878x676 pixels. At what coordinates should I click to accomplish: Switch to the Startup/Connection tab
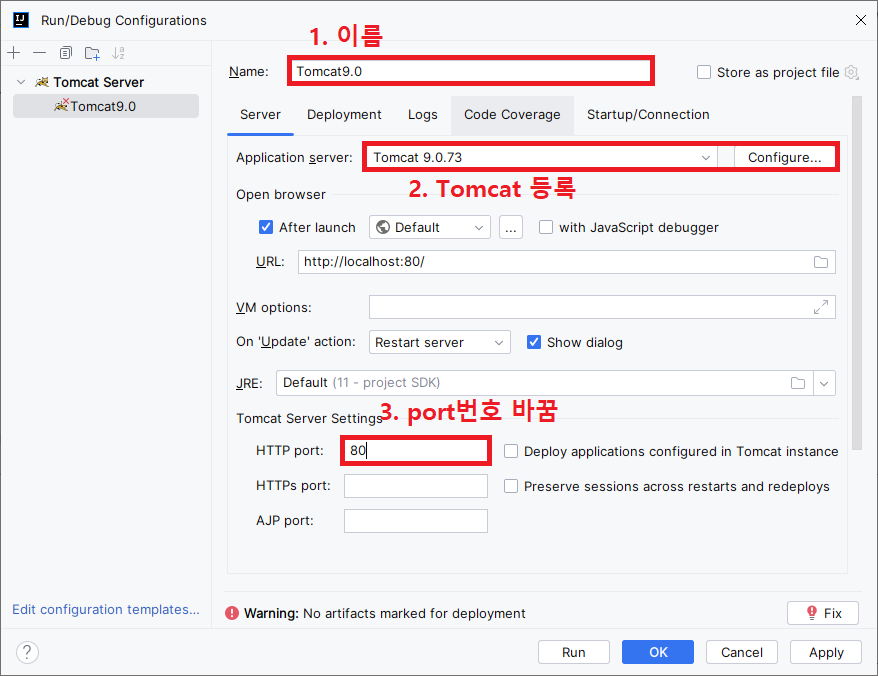click(648, 115)
